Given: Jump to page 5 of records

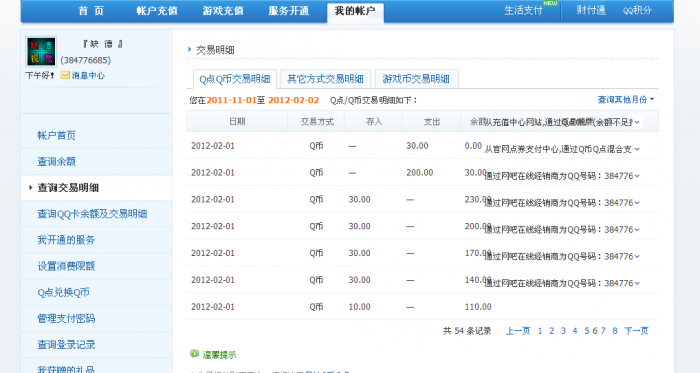Looking at the screenshot, I should coord(587,331).
